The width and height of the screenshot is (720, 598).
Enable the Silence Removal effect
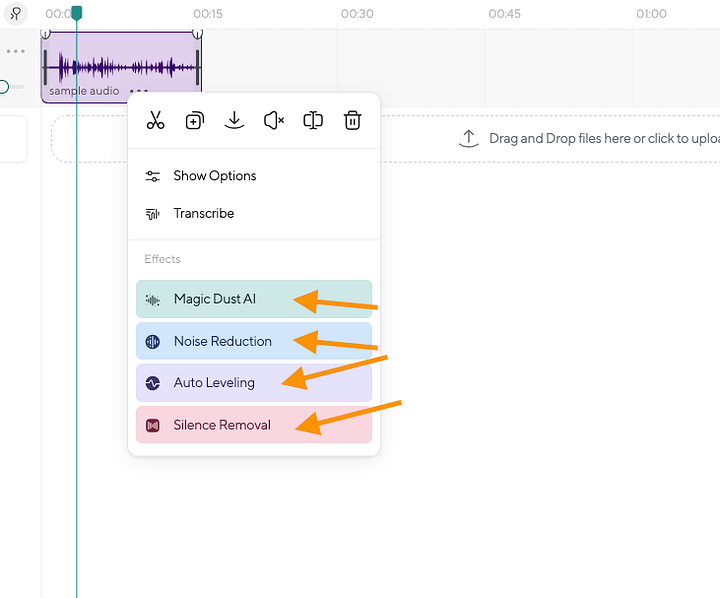pos(254,425)
